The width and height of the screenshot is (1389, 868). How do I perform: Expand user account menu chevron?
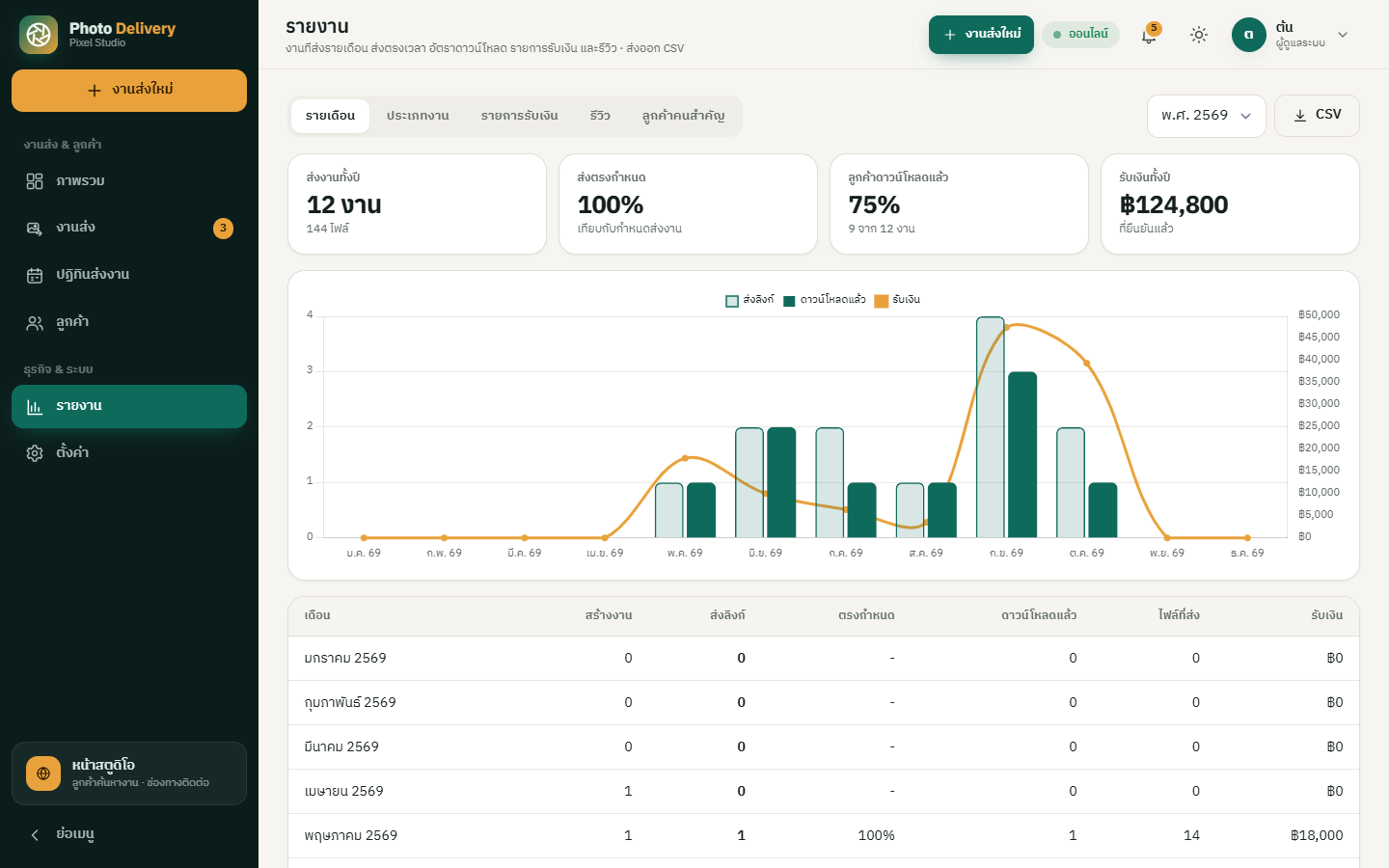1343,35
